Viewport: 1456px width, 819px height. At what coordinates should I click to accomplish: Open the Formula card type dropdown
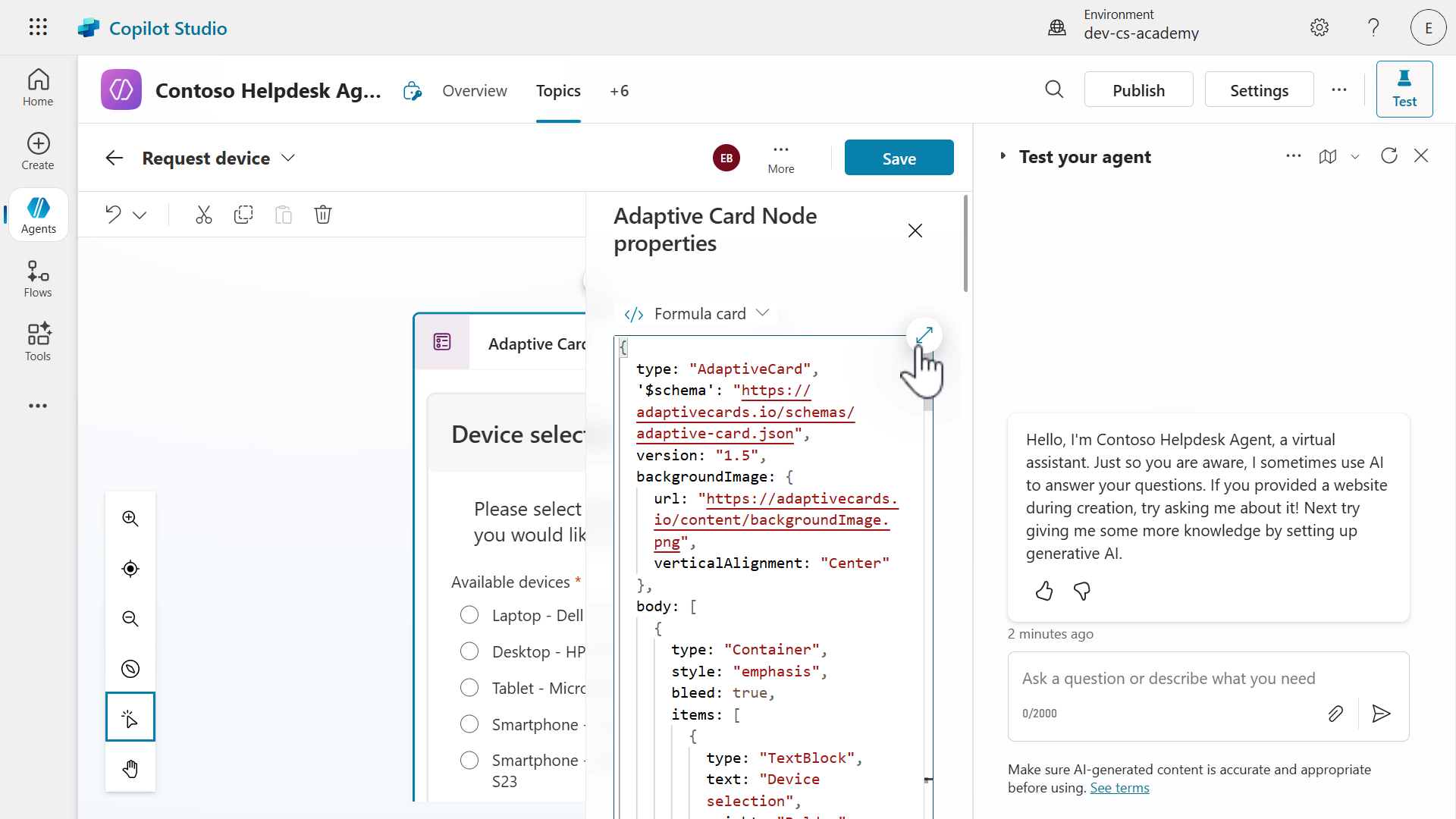click(x=696, y=314)
